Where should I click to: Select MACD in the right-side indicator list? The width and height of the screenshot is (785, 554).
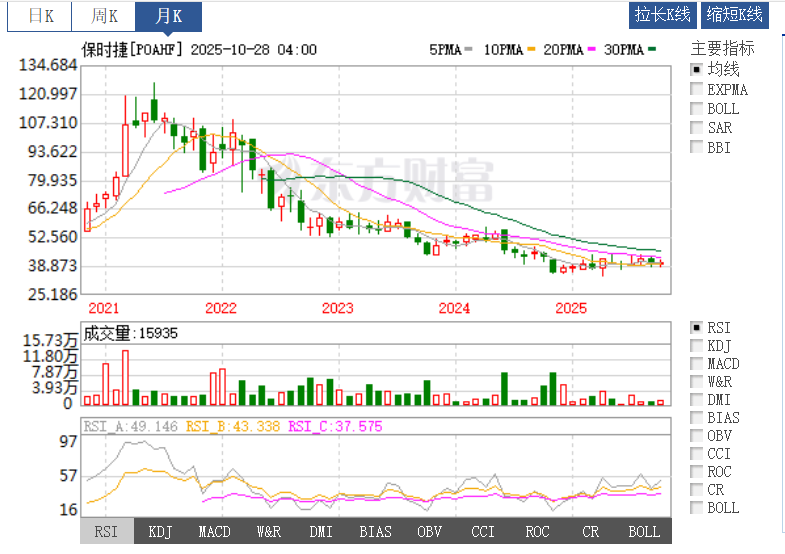[697, 364]
